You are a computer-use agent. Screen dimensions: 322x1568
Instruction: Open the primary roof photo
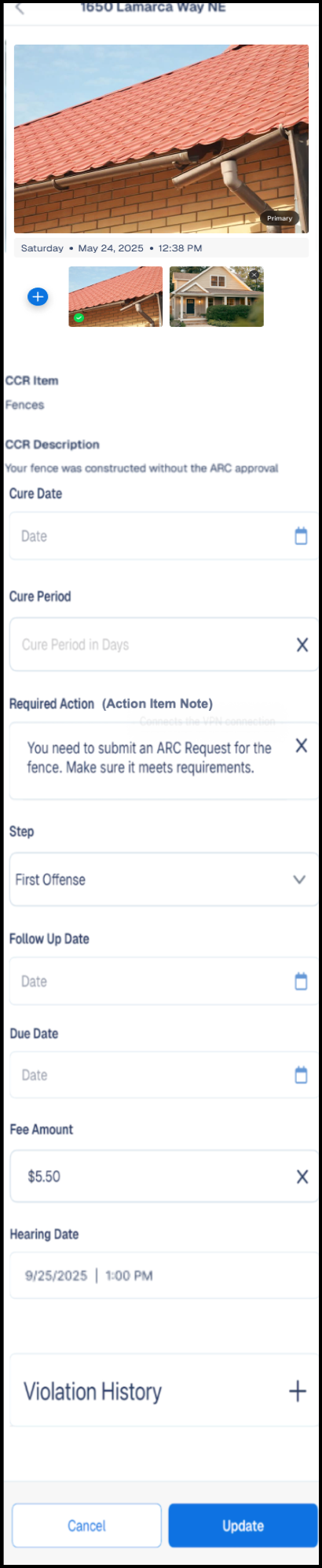(161, 139)
